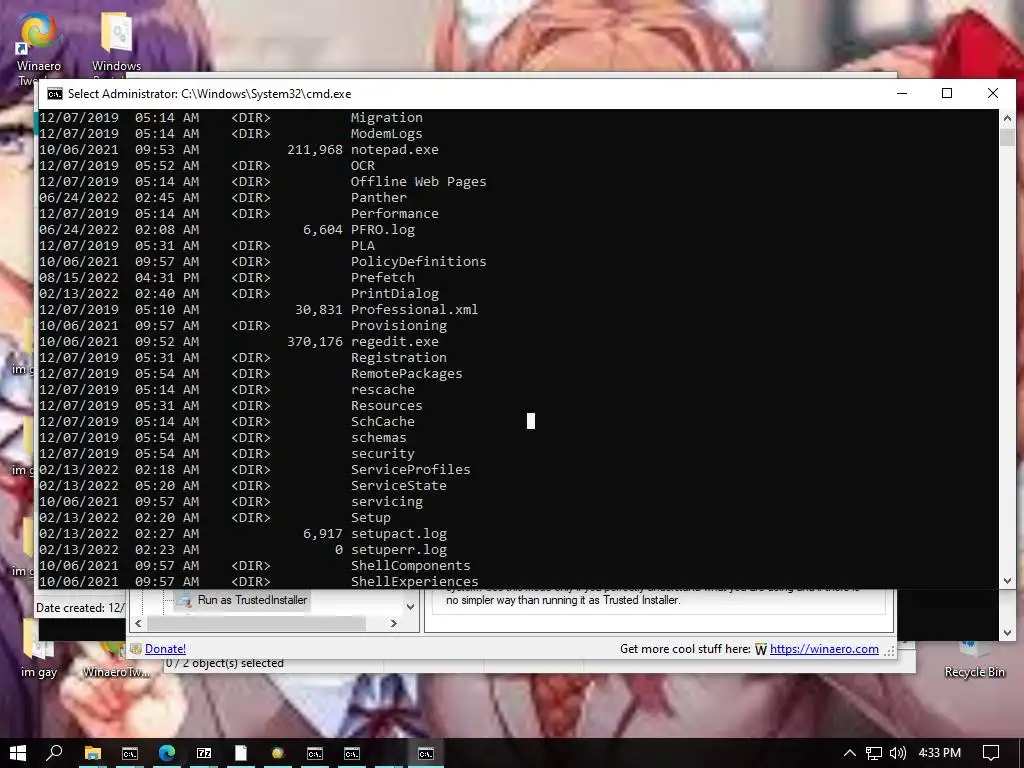Image resolution: width=1024 pixels, height=768 pixels.
Task: Click 'regedit.exe' in the listing
Action: tap(394, 342)
